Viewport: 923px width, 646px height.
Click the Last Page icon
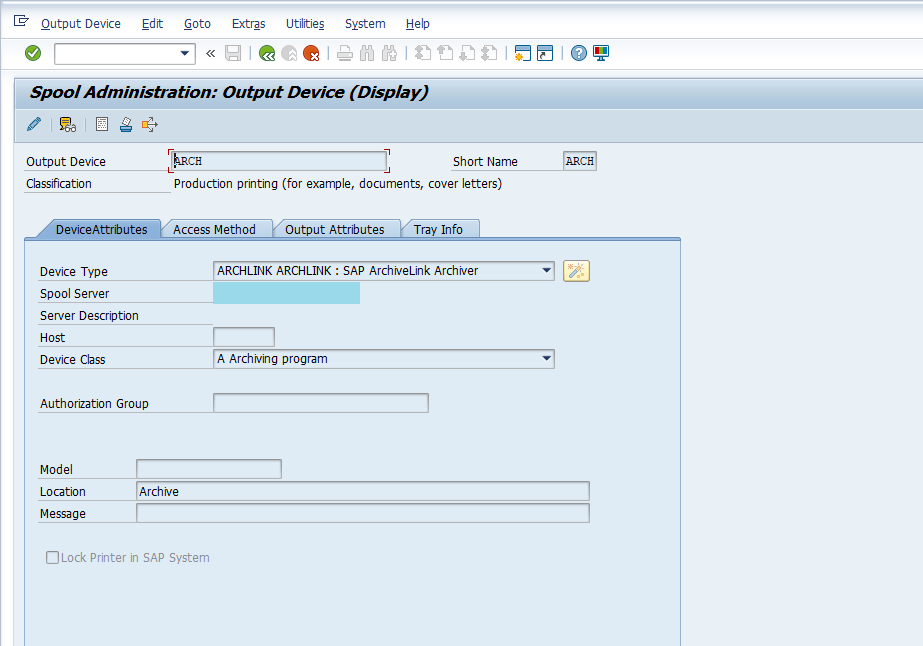(489, 54)
